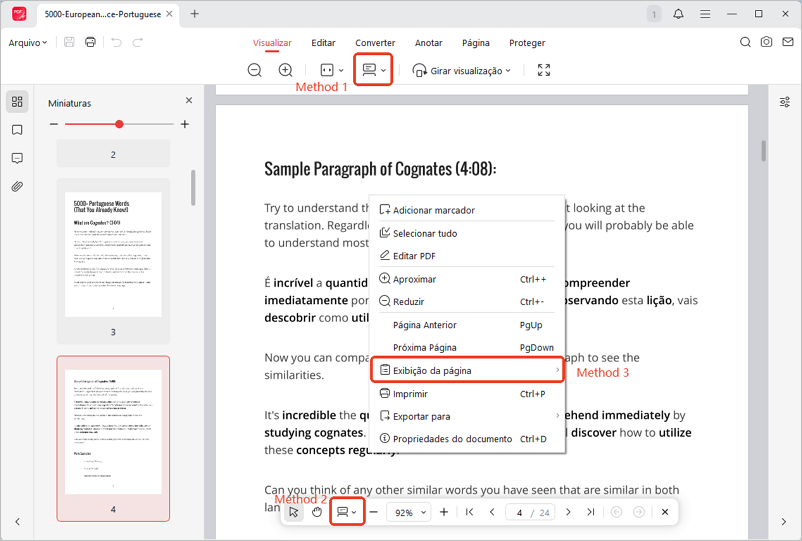Go to previous page arrow

click(492, 512)
